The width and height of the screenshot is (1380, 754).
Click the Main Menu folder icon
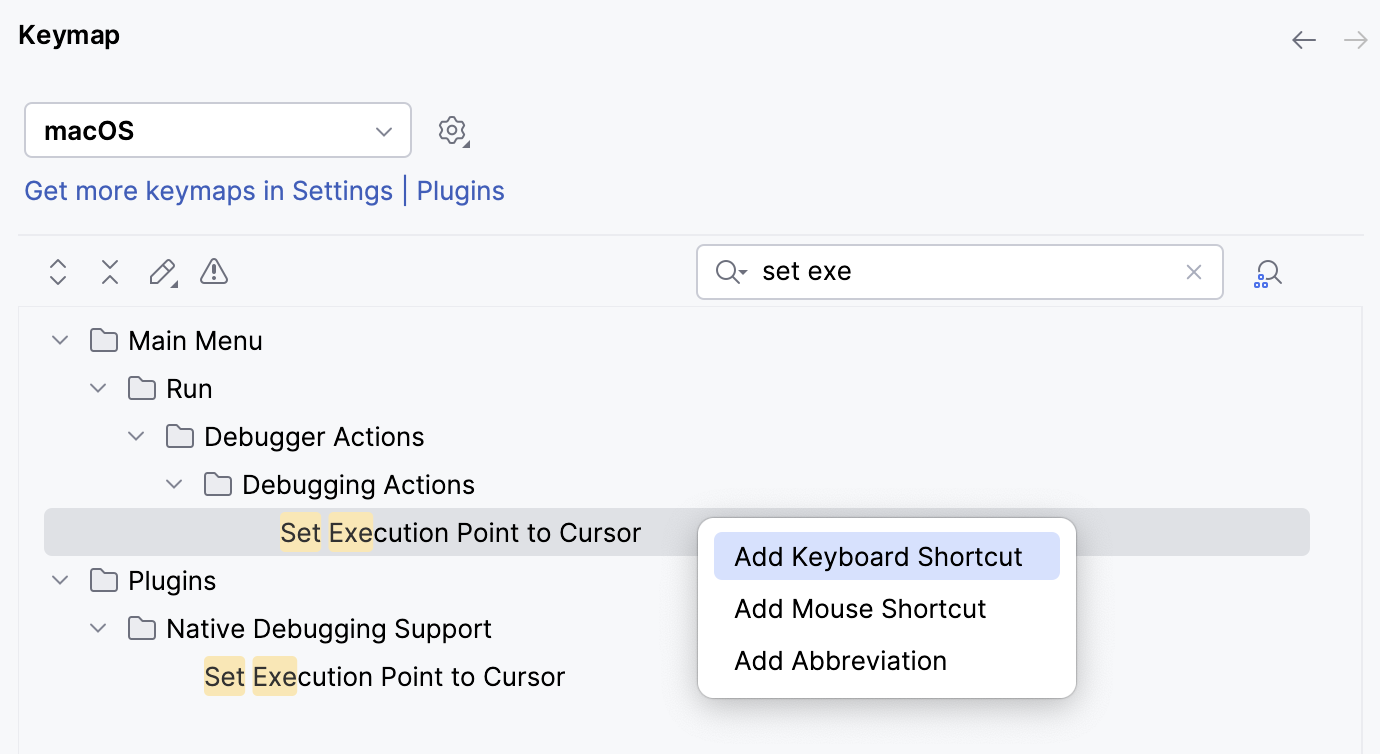(x=103, y=340)
